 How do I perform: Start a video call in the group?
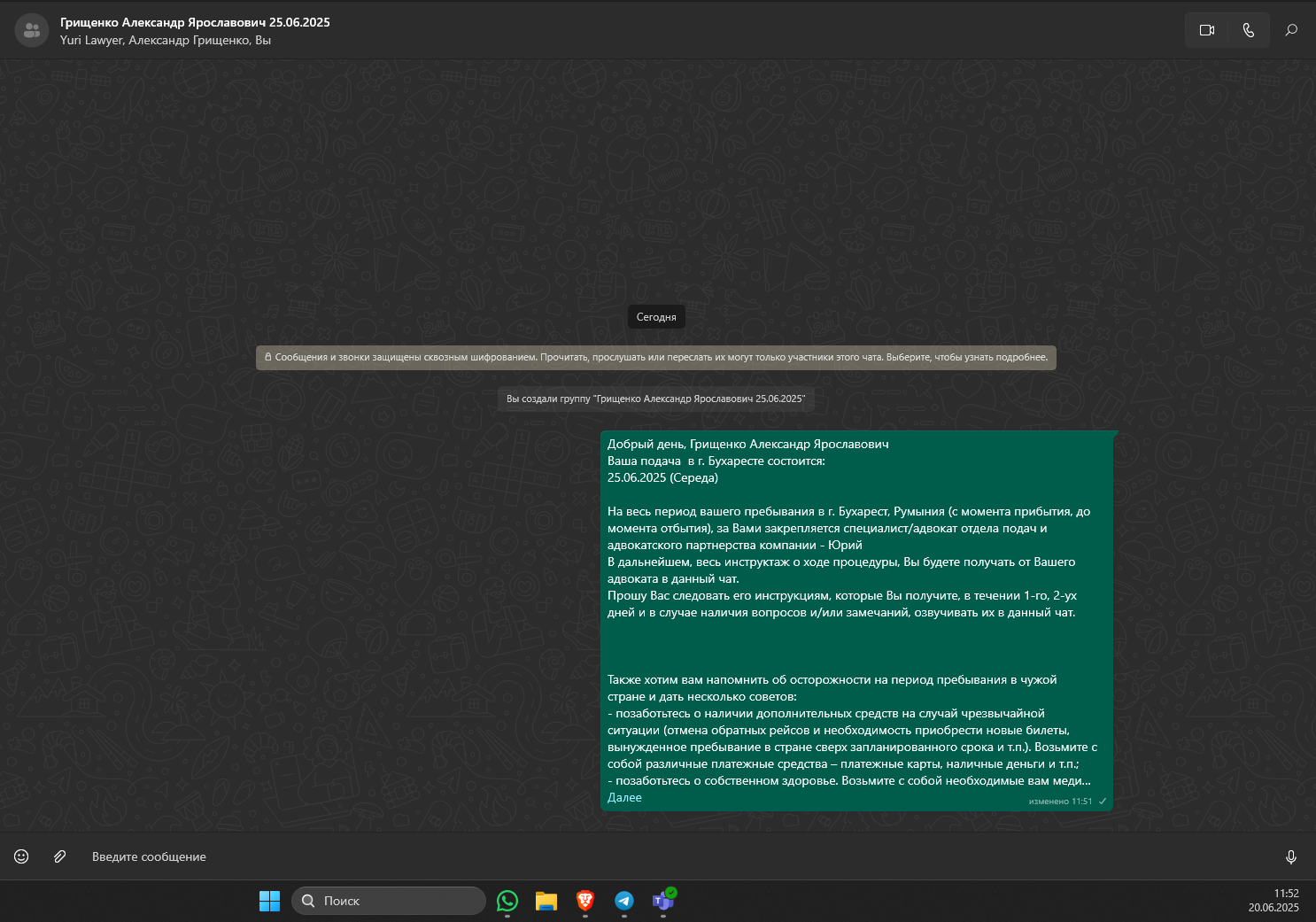point(1206,30)
